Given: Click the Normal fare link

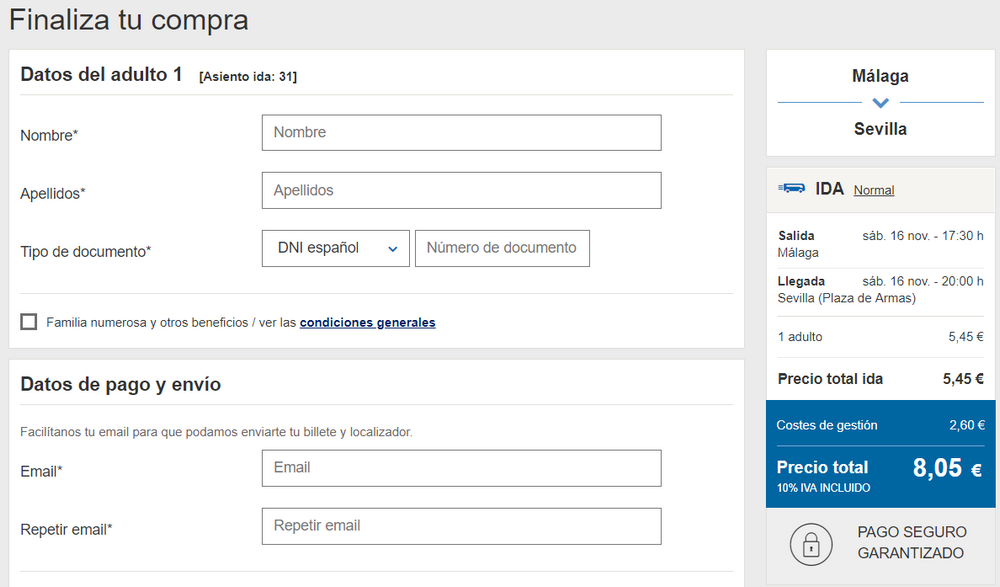Looking at the screenshot, I should coord(873,190).
